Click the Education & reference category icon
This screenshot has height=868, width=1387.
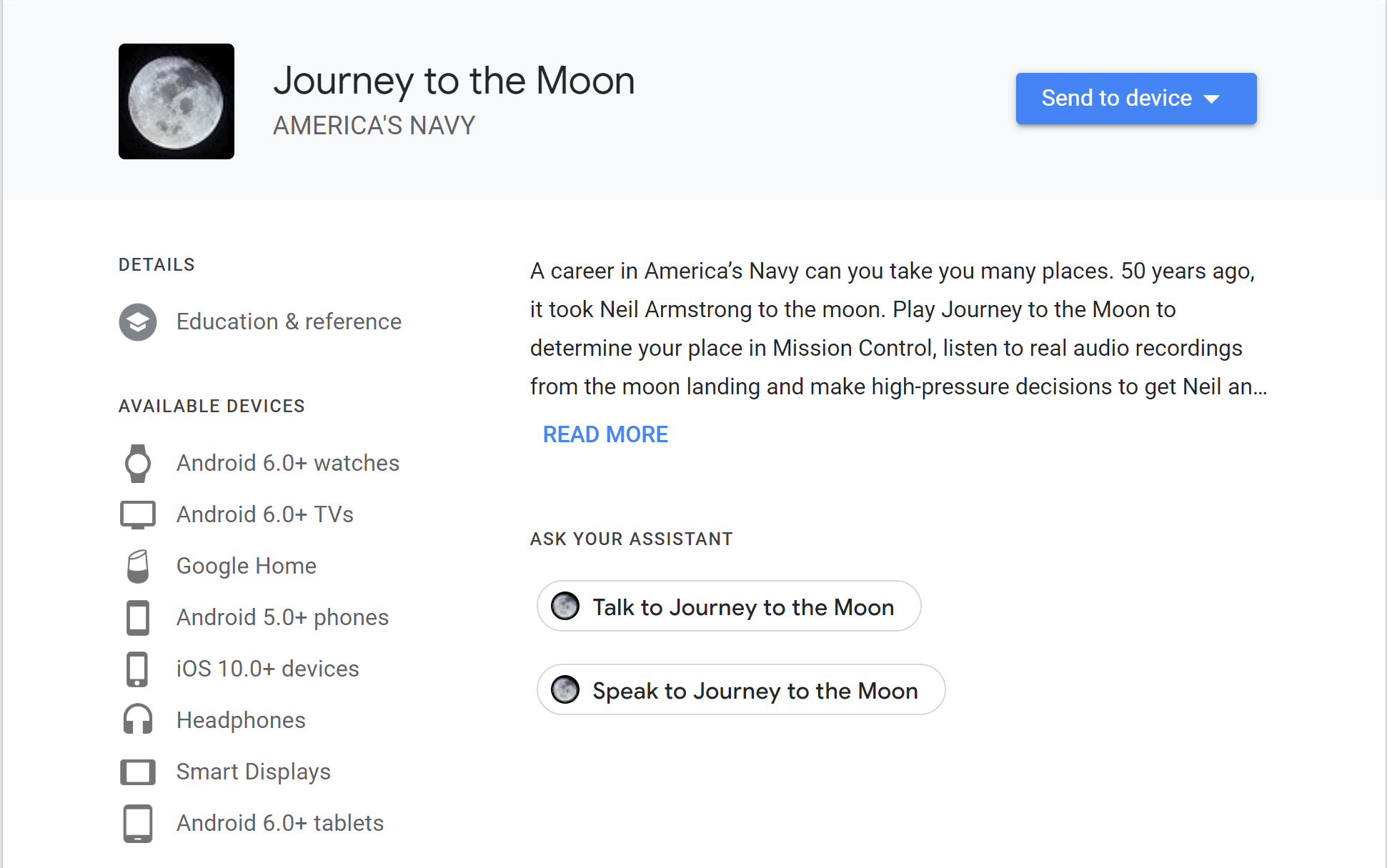pos(138,322)
